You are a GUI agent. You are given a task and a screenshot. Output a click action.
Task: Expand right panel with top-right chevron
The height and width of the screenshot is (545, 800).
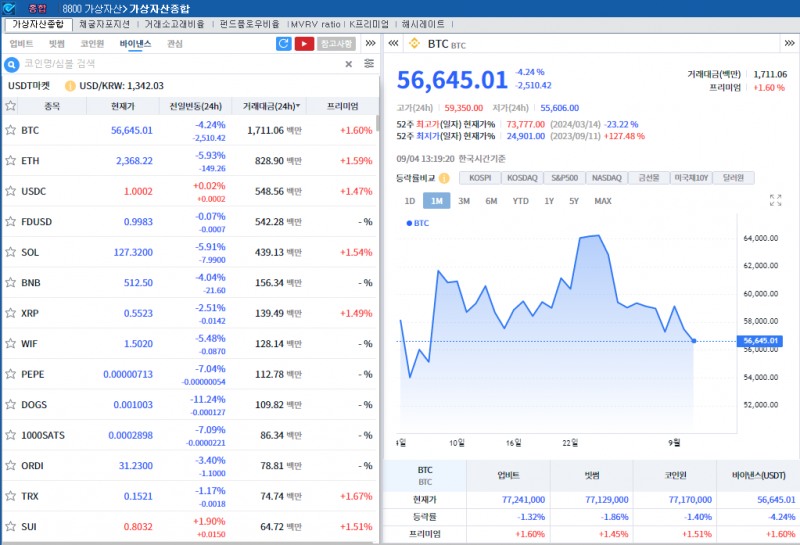coord(787,44)
